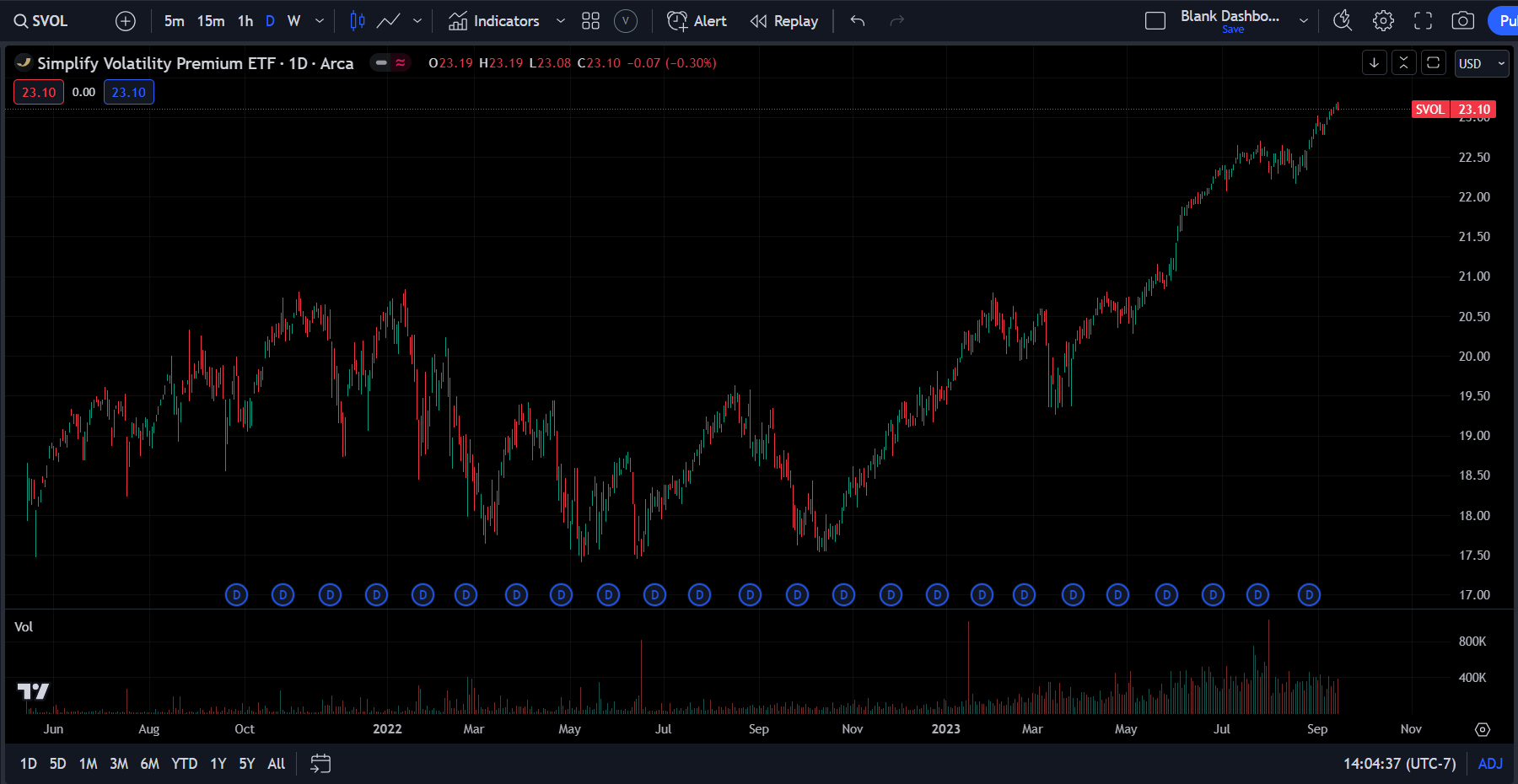Open timezone menu at 14:04:37 (UTC-7)
Image resolution: width=1518 pixels, height=784 pixels.
[1400, 764]
